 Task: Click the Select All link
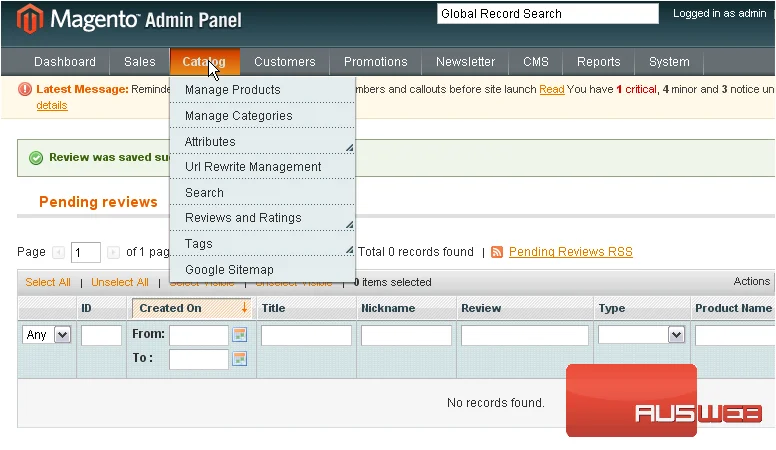pyautogui.click(x=48, y=282)
